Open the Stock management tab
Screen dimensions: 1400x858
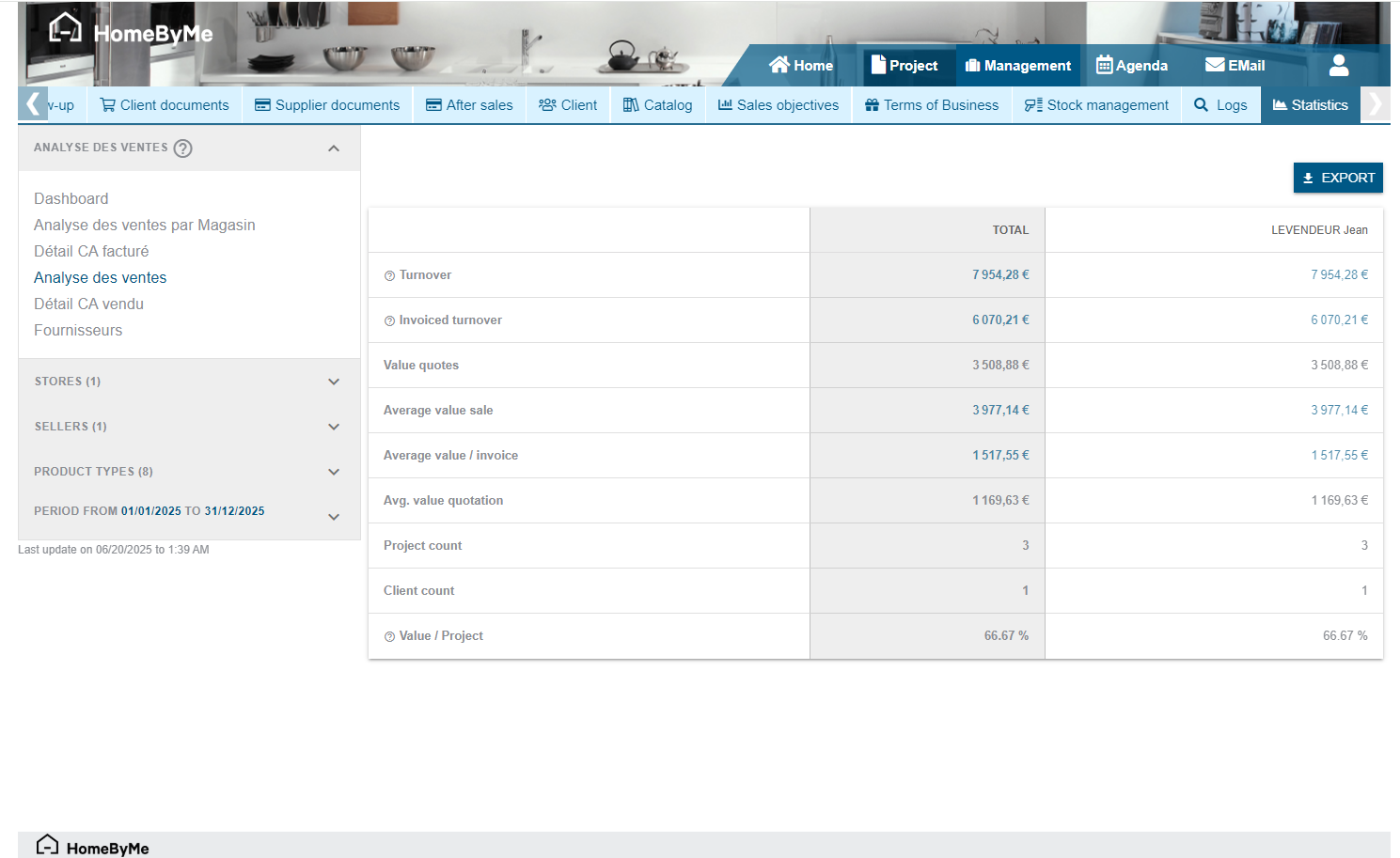pos(1096,105)
